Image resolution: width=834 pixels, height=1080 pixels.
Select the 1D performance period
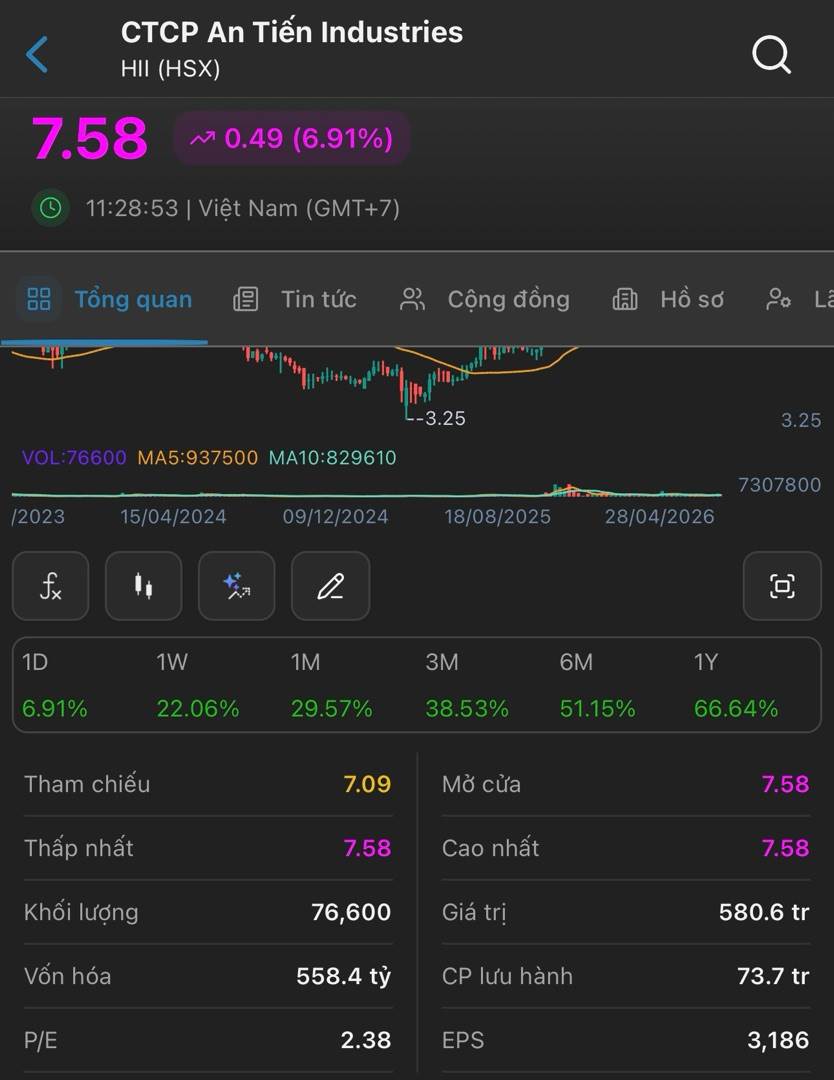[x=54, y=685]
